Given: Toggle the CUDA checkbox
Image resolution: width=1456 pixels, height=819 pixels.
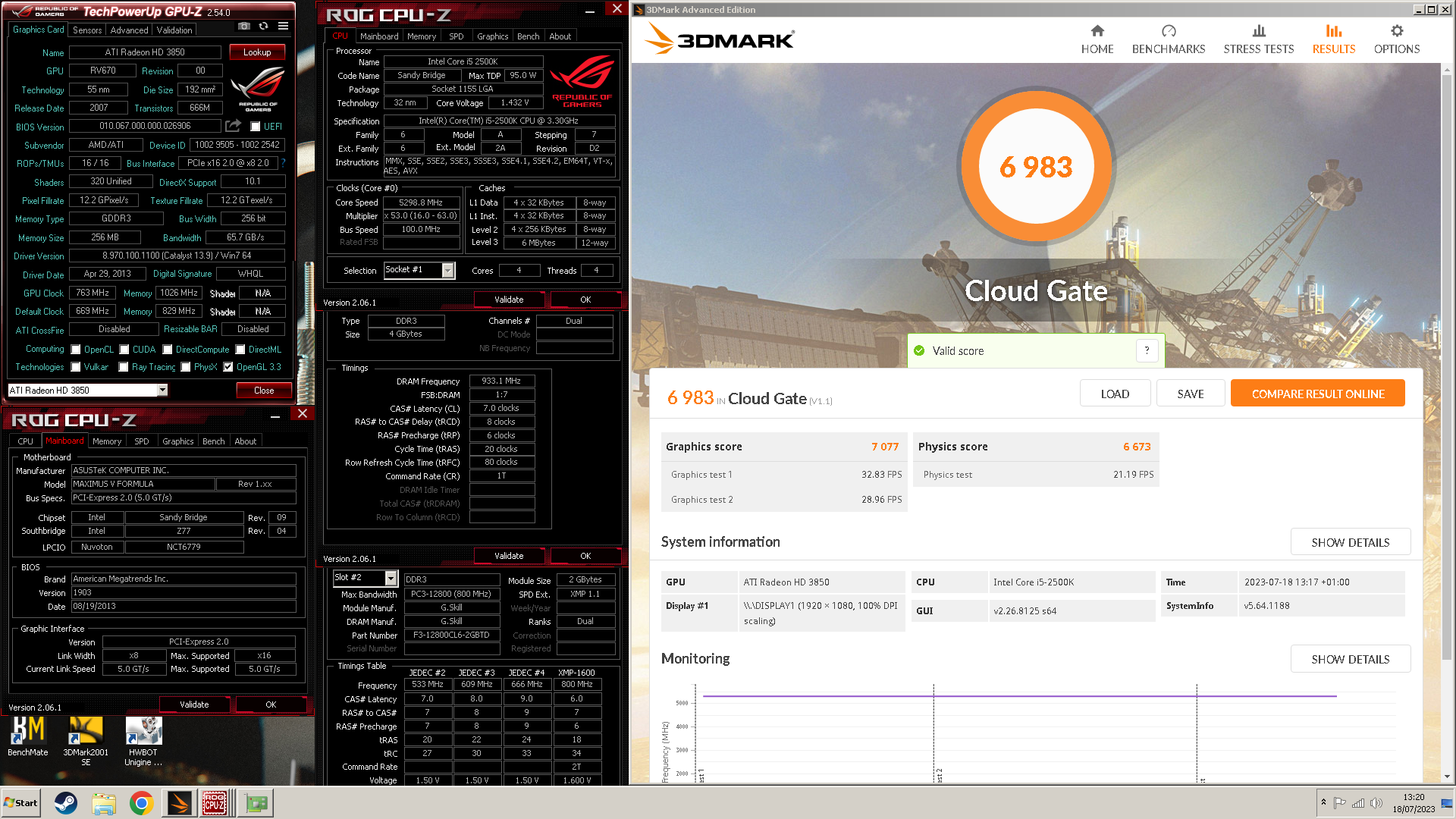Looking at the screenshot, I should (x=124, y=350).
